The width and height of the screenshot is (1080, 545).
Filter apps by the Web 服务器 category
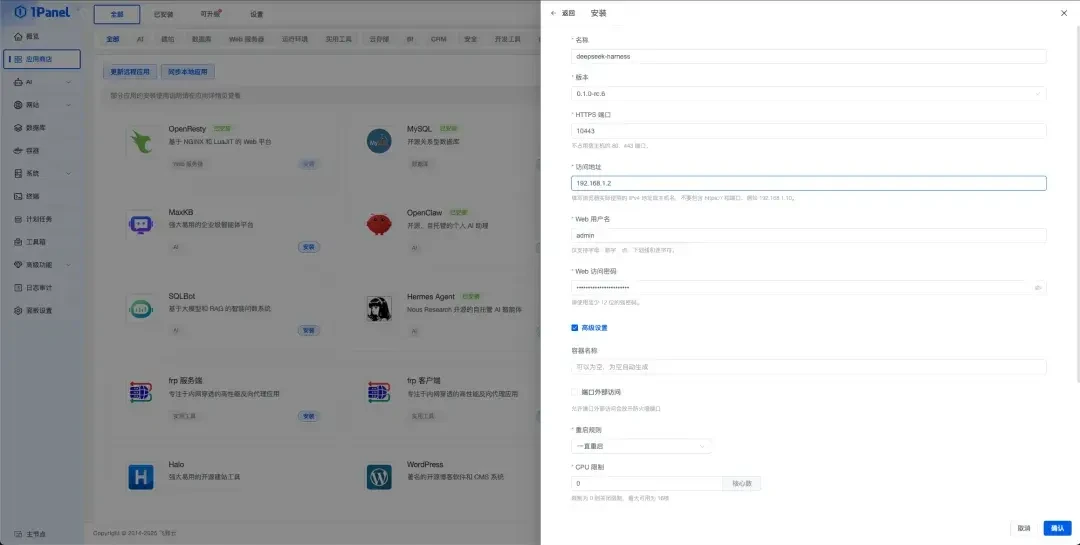point(247,39)
